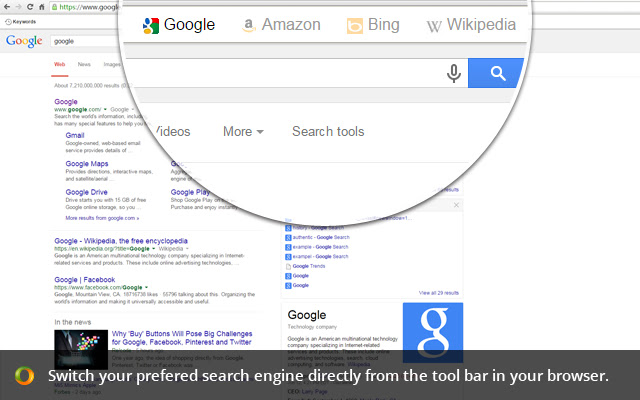
Task: Click the Google logo on the results page
Action: pos(23,41)
